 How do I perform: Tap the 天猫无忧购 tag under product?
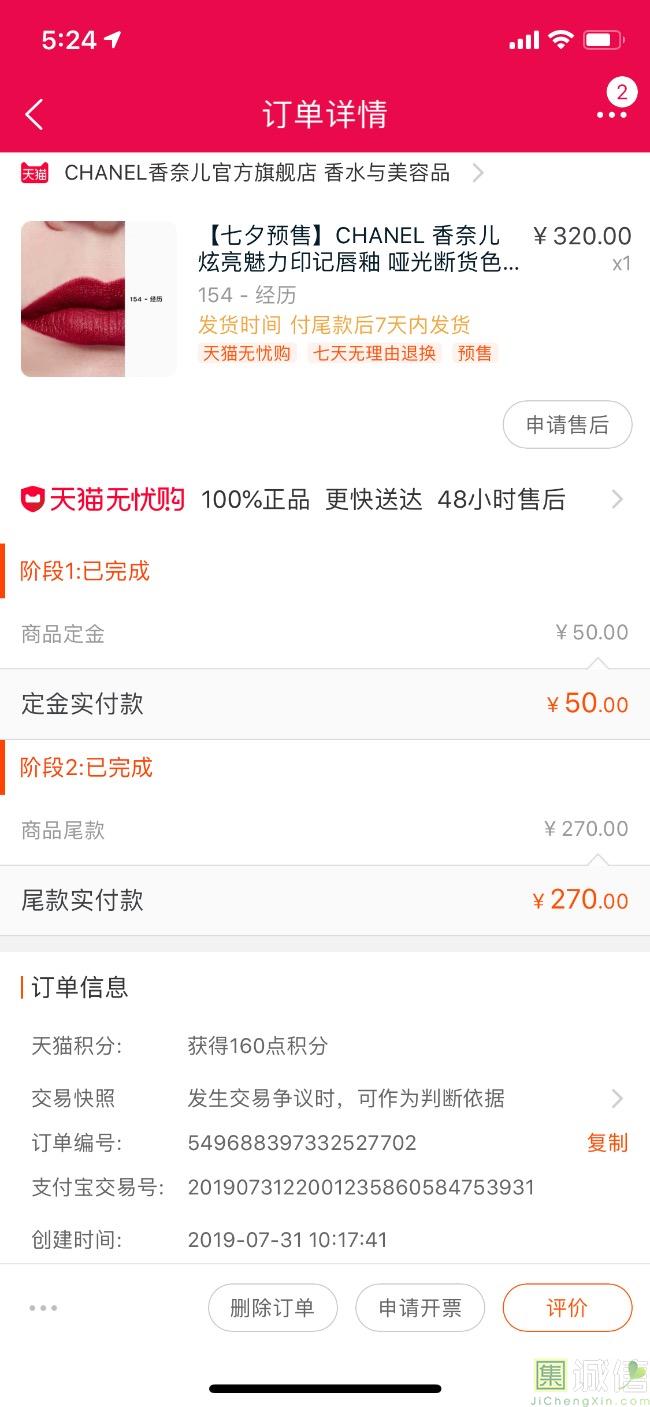point(247,353)
